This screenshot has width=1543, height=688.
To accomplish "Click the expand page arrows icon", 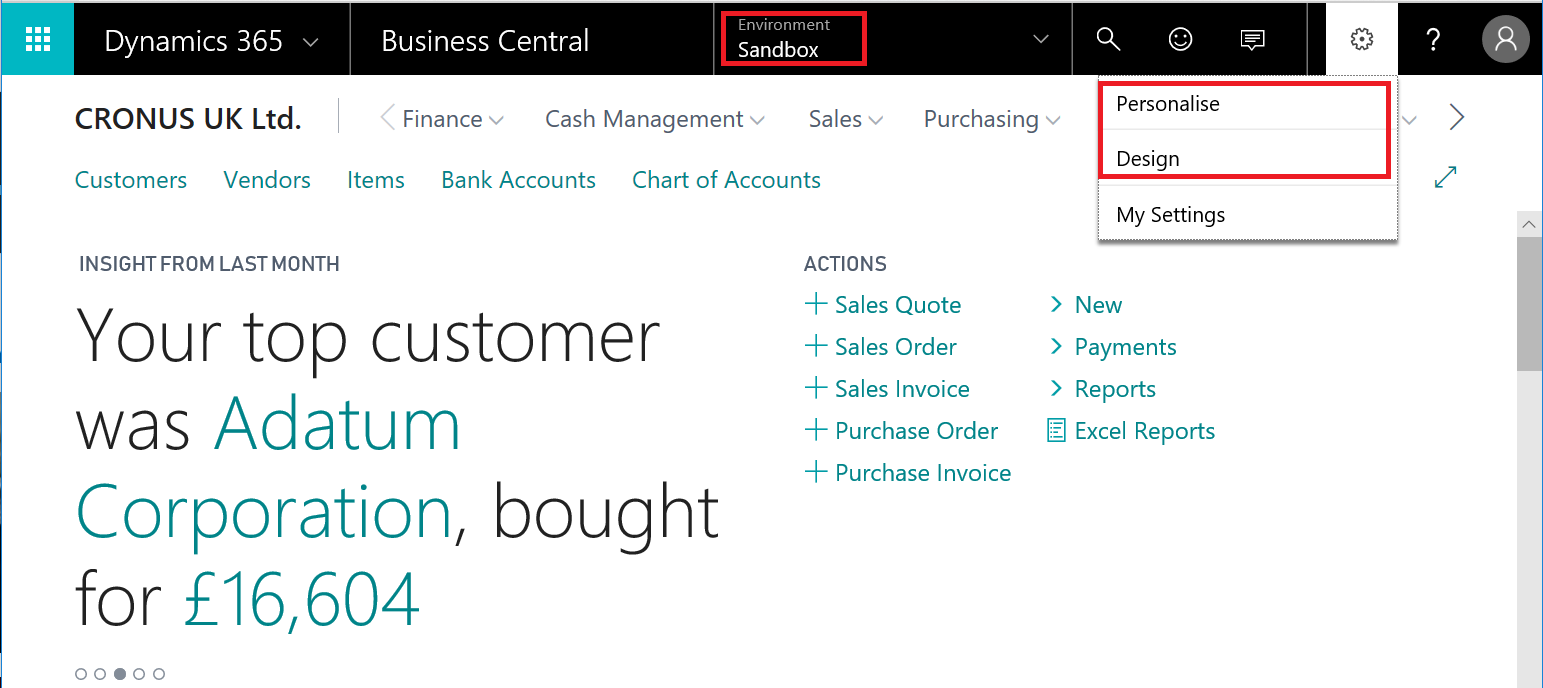I will tap(1445, 177).
